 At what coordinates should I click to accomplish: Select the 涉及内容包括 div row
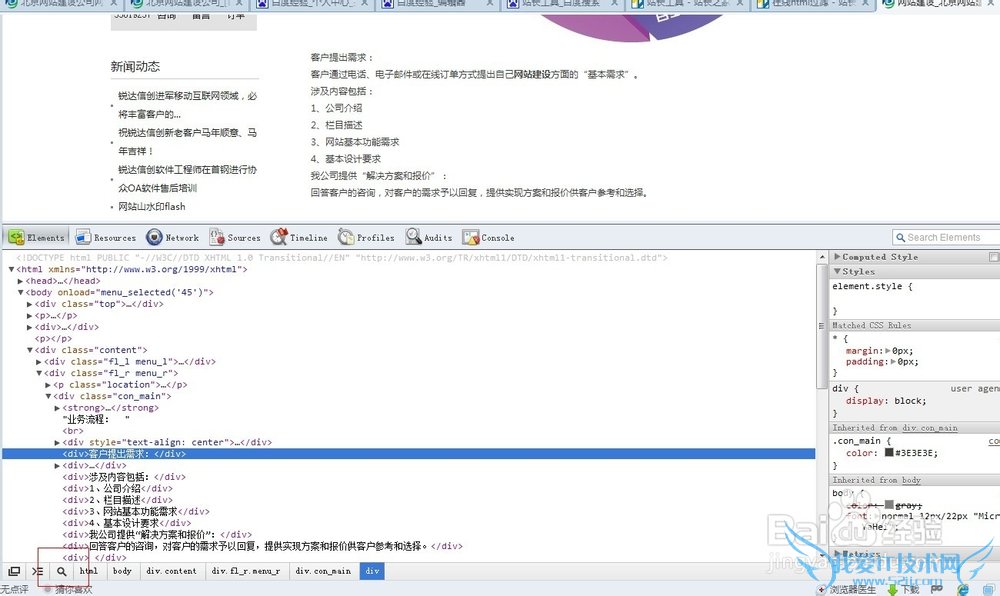click(124, 477)
